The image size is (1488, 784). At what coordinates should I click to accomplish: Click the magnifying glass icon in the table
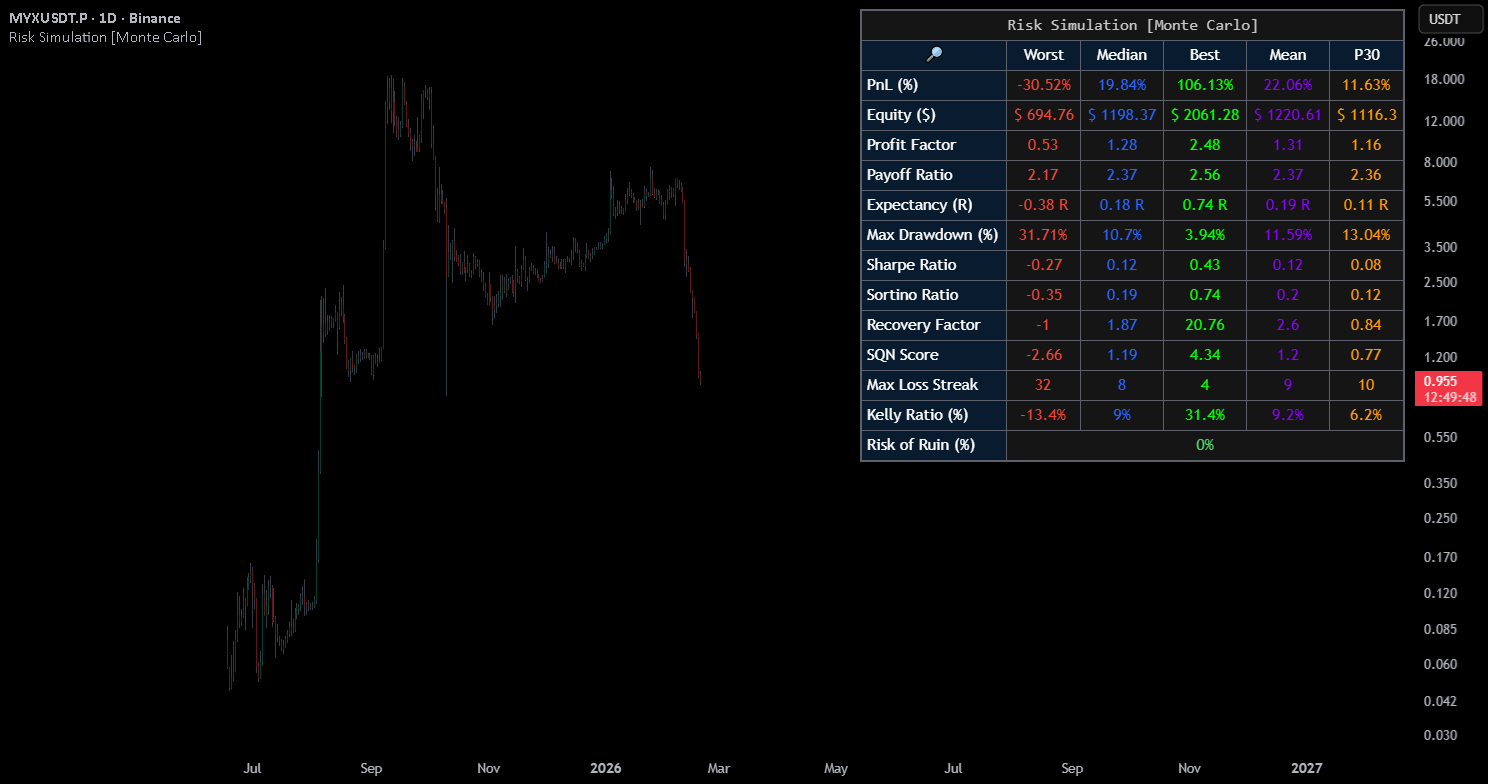[934, 55]
